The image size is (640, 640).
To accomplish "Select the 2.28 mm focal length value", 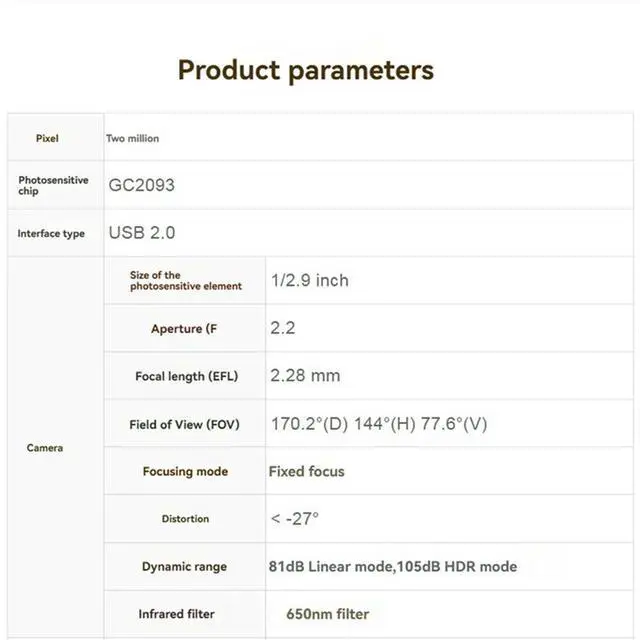I will (x=305, y=376).
